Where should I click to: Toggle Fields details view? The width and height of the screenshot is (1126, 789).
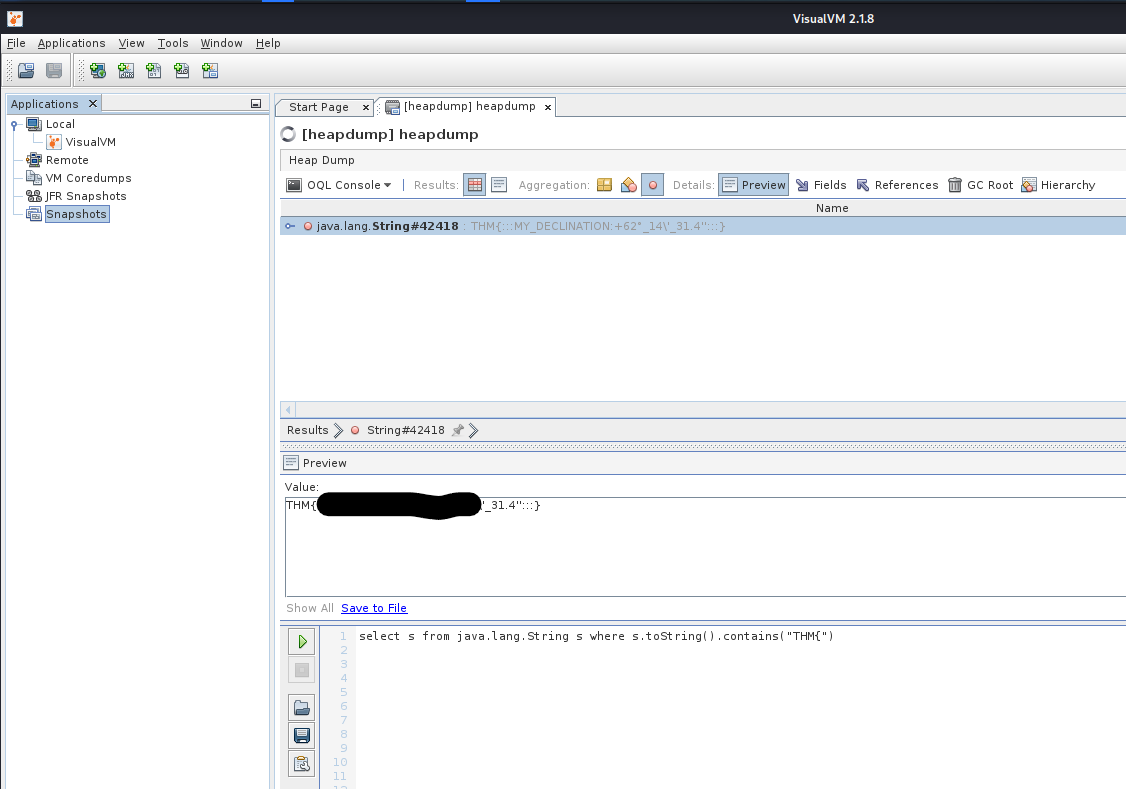click(820, 185)
